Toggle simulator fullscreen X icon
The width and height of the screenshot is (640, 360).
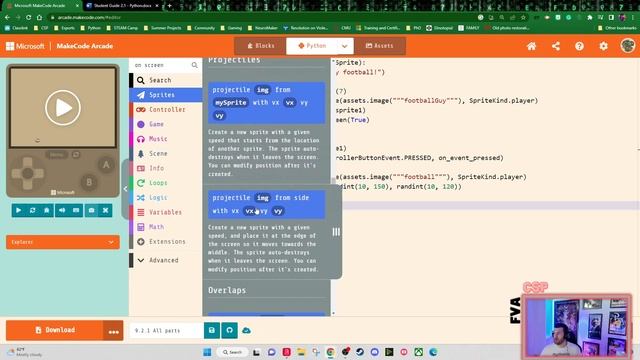coord(105,210)
